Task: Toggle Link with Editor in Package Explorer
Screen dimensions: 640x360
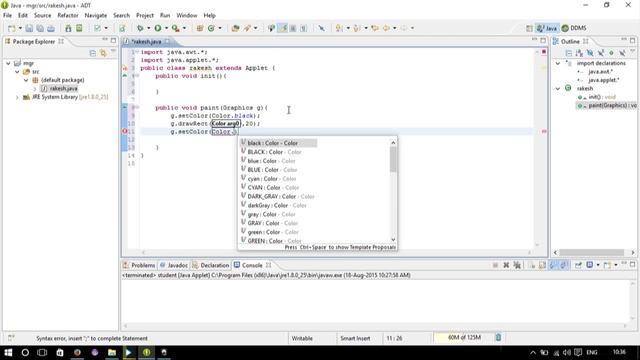Action: (103, 53)
